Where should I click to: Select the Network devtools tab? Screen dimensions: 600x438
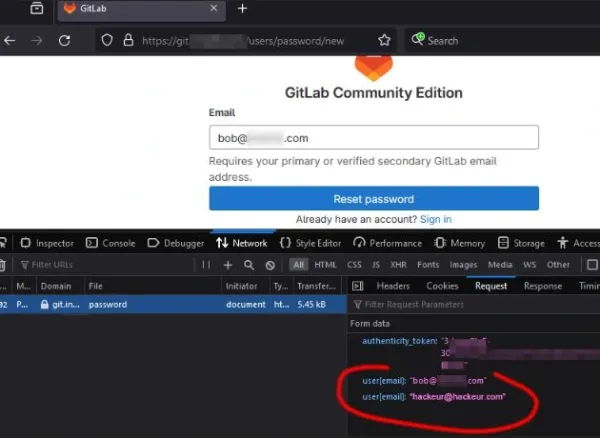click(x=242, y=243)
